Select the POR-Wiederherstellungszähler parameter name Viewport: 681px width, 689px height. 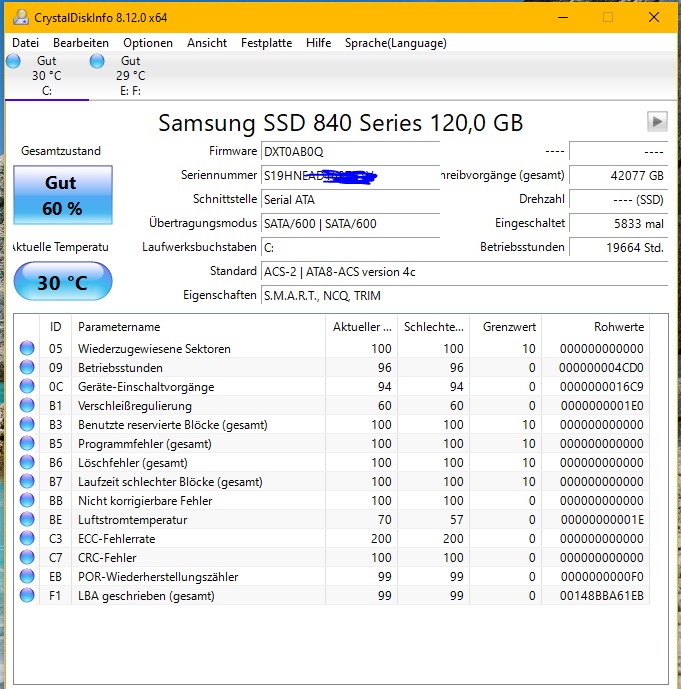pos(158,577)
